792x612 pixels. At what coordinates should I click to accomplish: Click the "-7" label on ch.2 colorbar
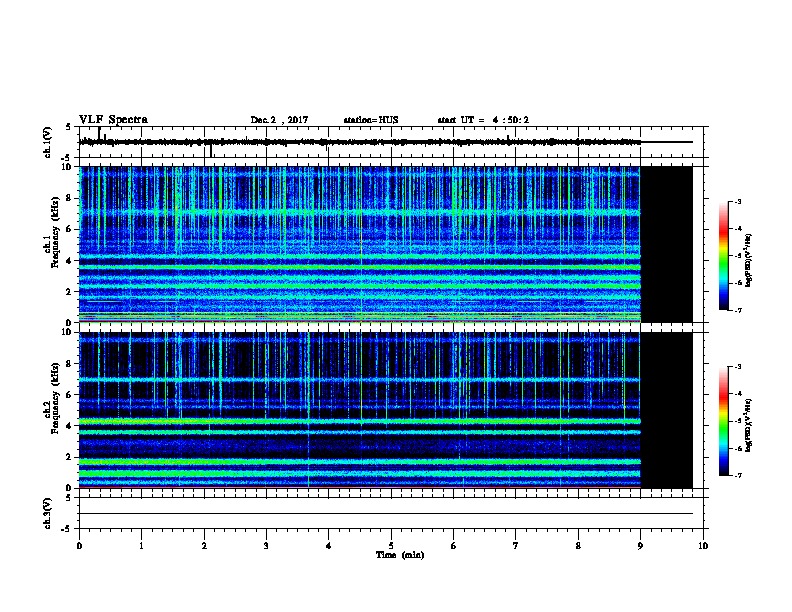pos(737,475)
